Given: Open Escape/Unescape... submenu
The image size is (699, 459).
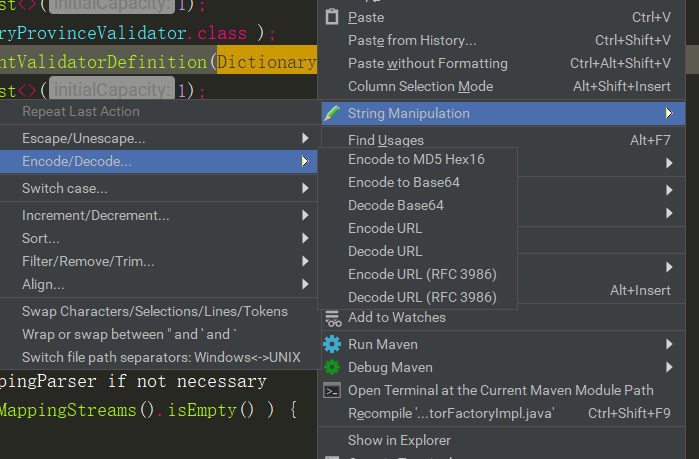Looking at the screenshot, I should tap(158, 139).
